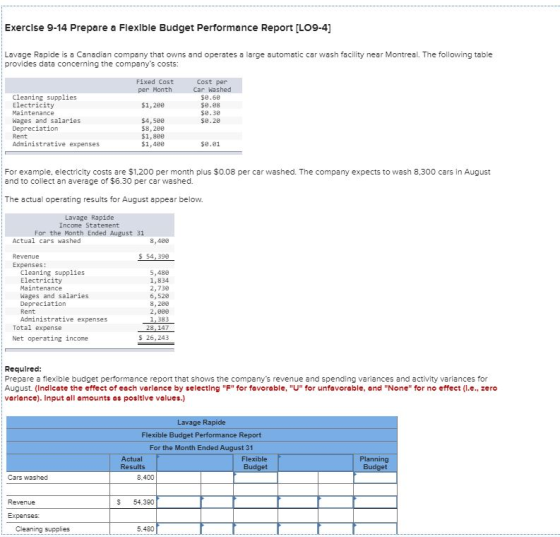Click the Rent fixed cost $1,800

(x=153, y=136)
